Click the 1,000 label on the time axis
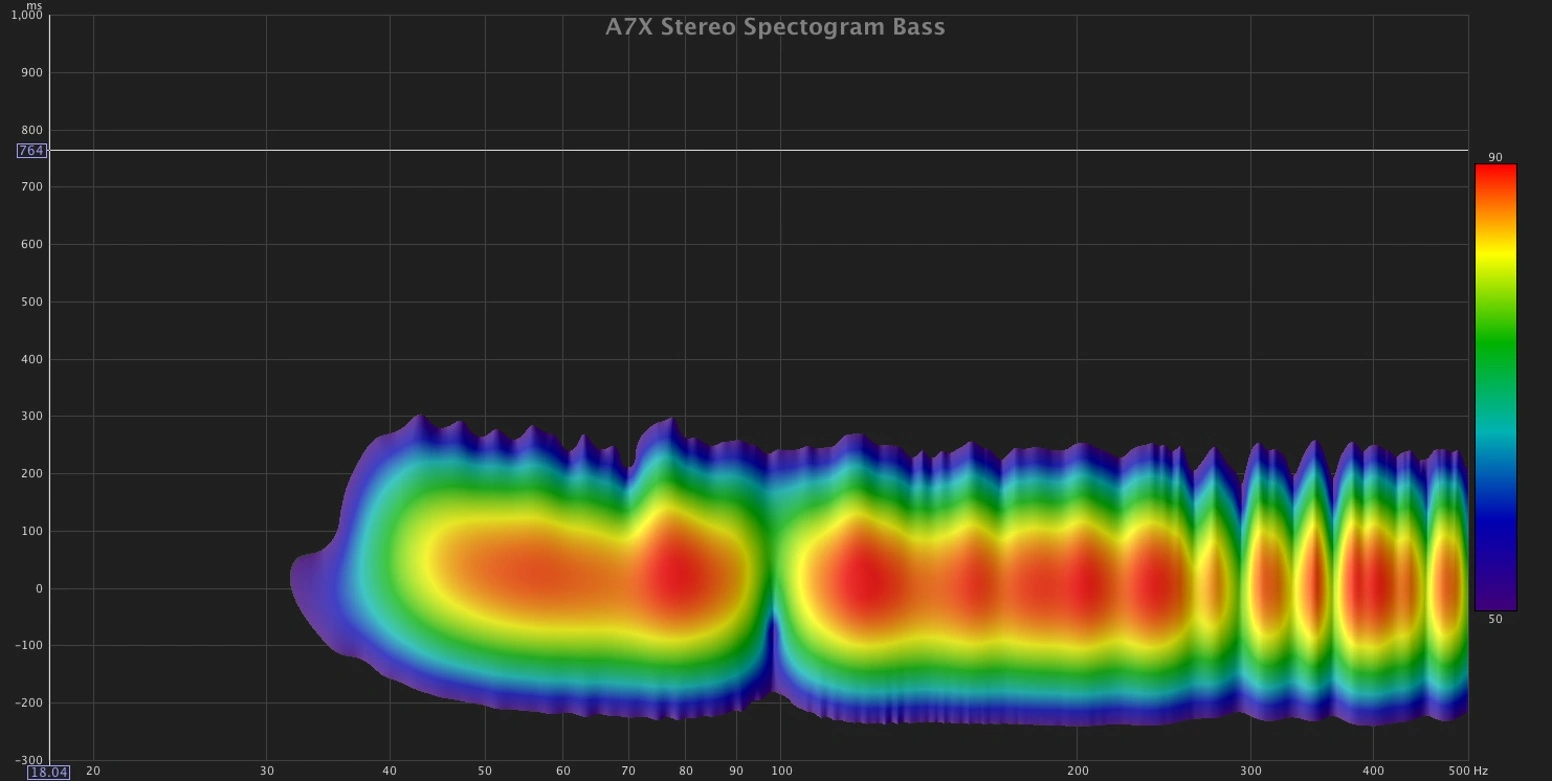 [25, 16]
